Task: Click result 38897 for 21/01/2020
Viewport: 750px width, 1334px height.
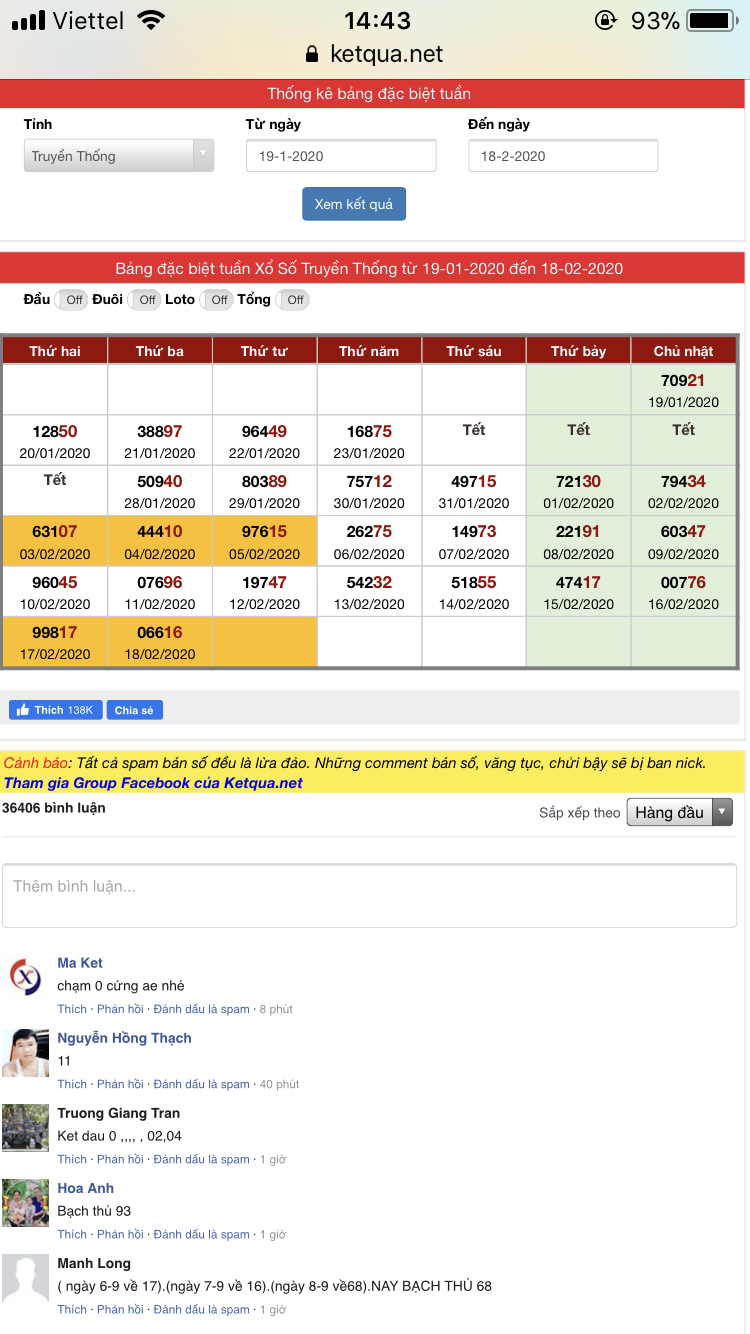Action: [160, 431]
